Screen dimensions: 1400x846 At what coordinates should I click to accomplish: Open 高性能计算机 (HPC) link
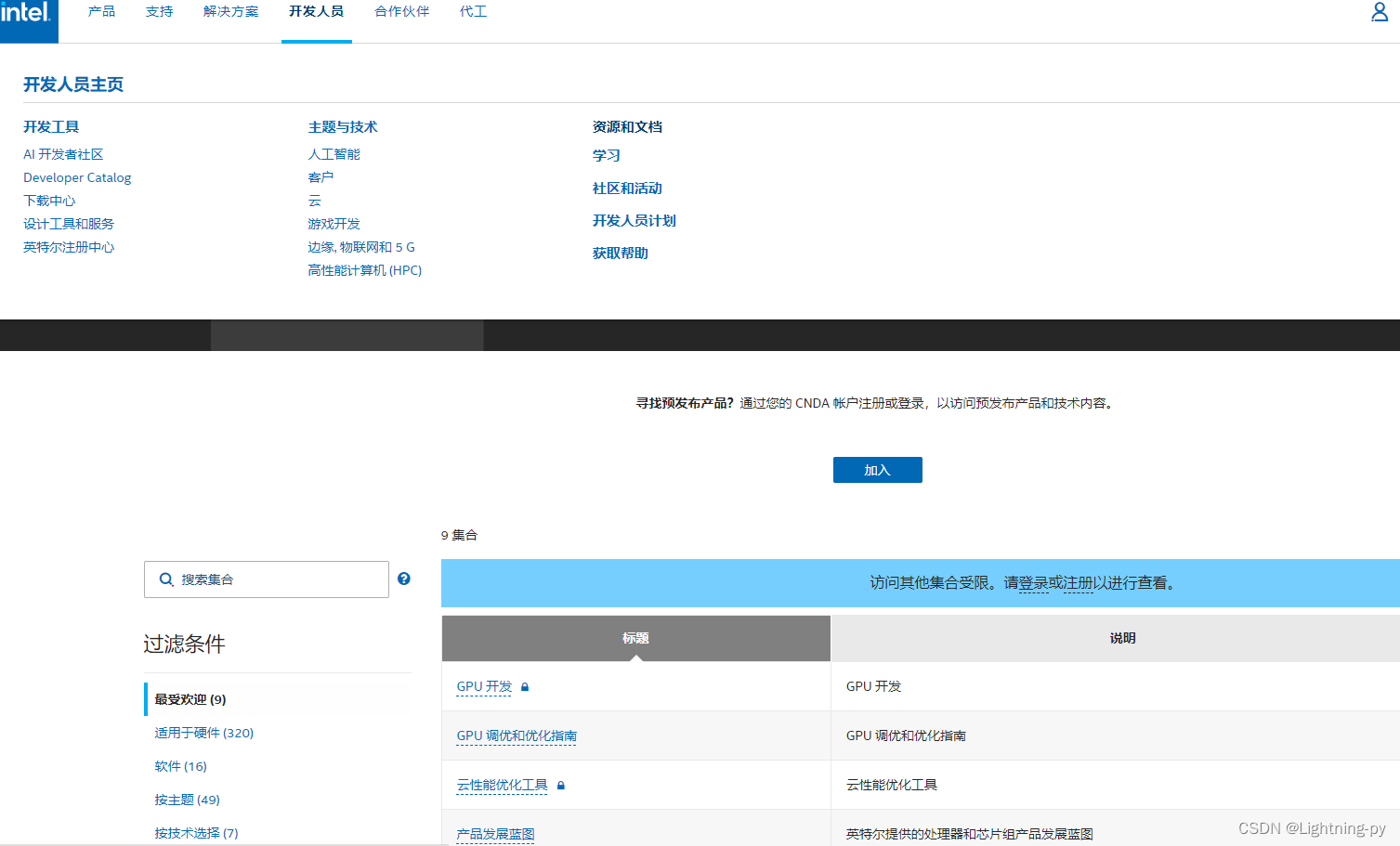[x=365, y=270]
